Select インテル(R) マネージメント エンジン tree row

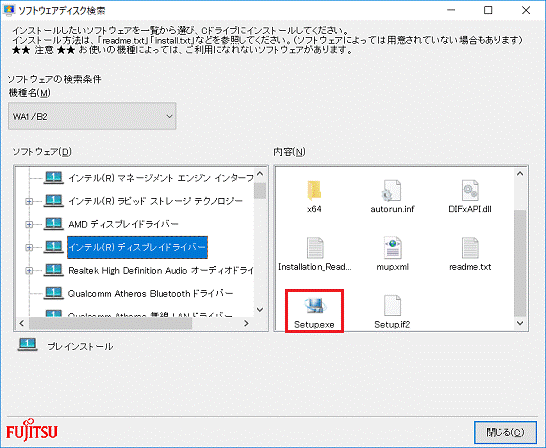[161, 178]
